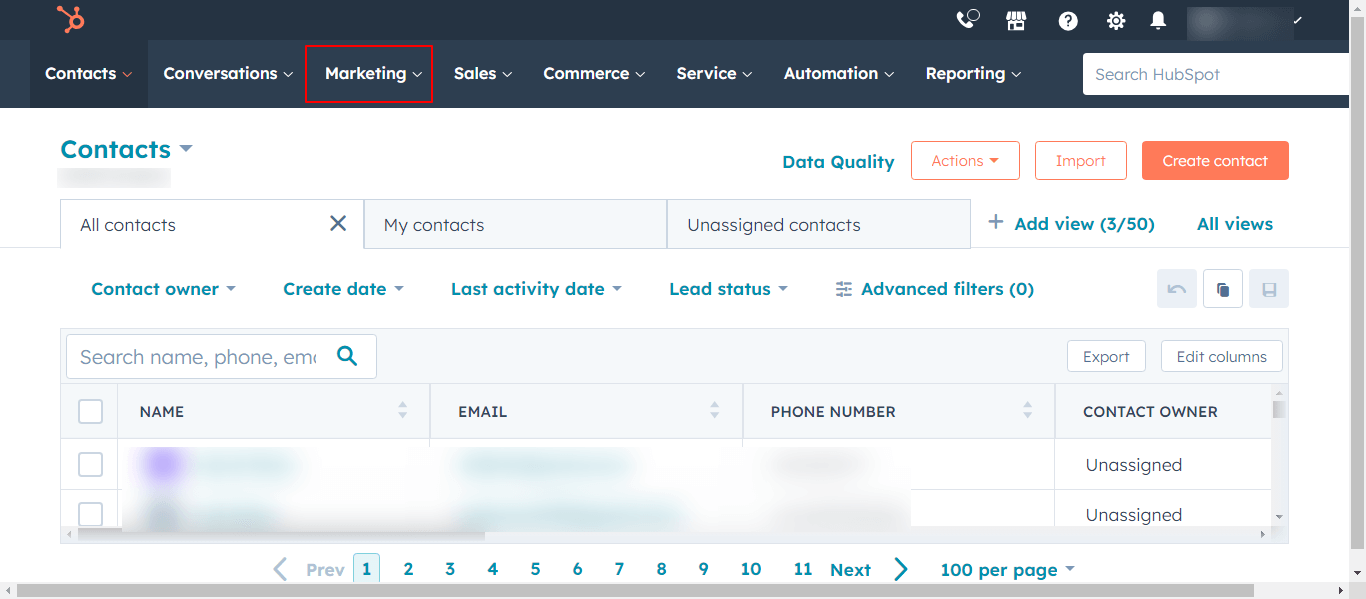Screen dimensions: 1366x599
Task: Open the Settings gear icon
Action: pos(1116,19)
